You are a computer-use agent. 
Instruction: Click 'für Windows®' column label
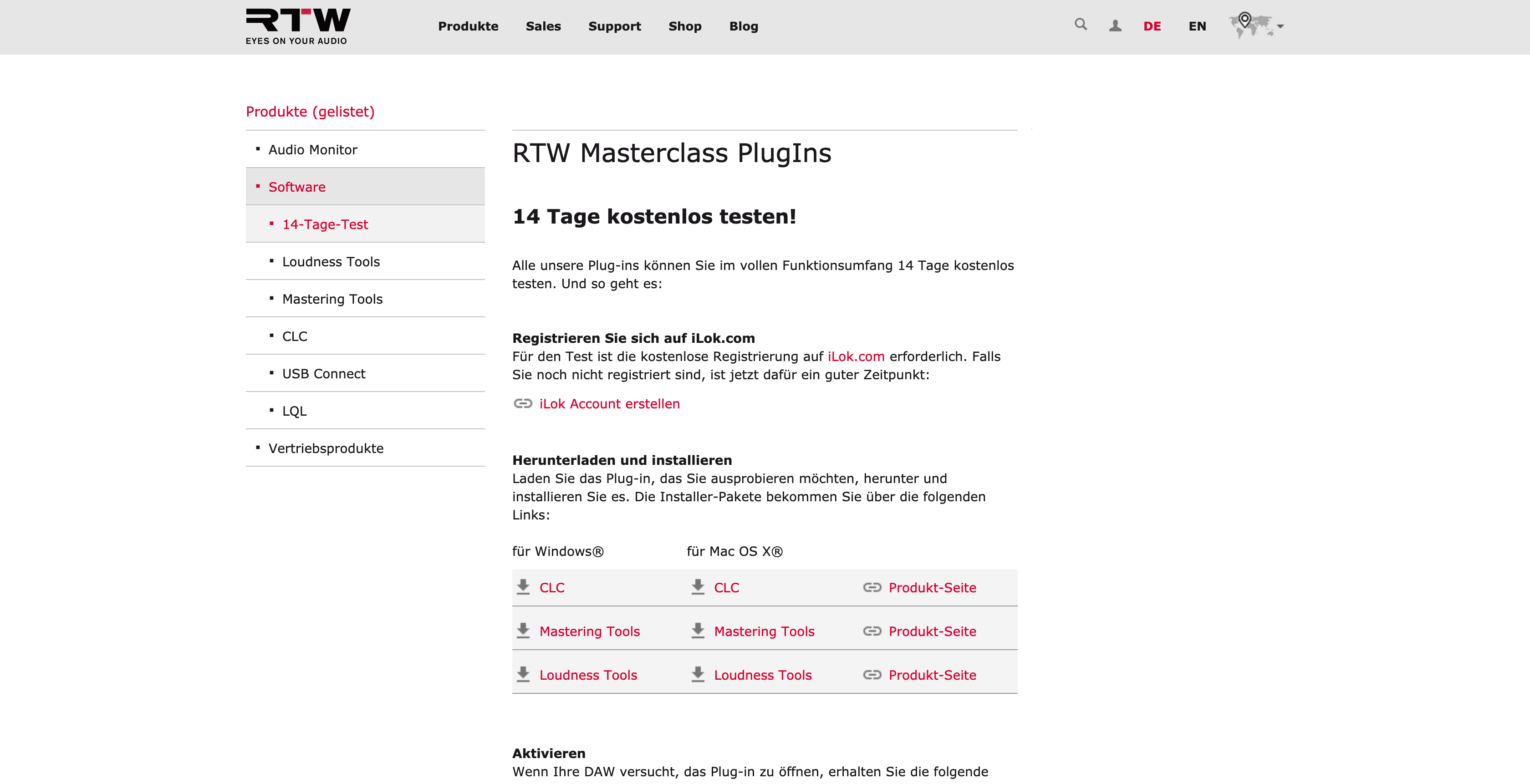(x=558, y=551)
